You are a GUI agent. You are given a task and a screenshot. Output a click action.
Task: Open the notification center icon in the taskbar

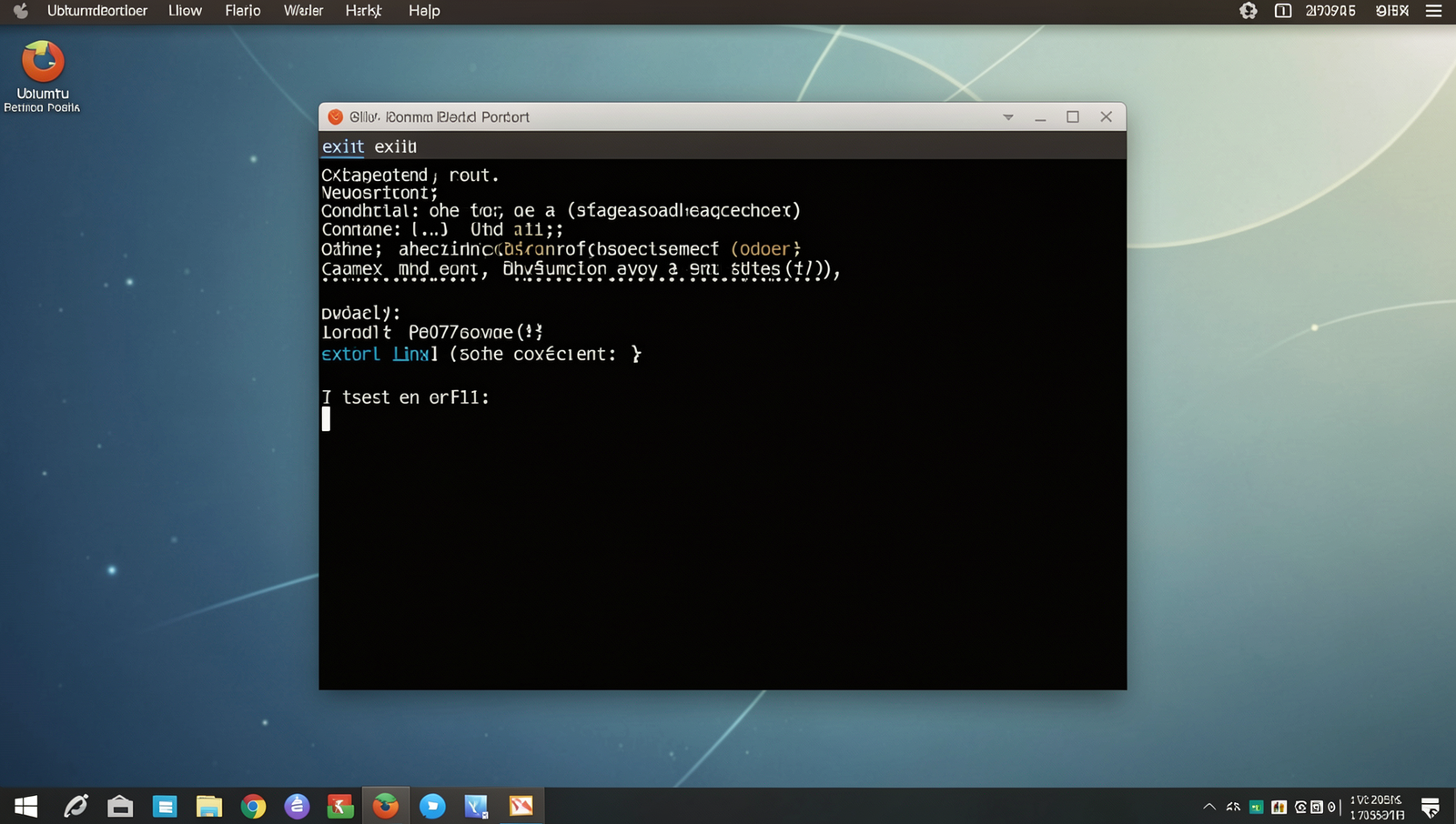pyautogui.click(x=1431, y=808)
